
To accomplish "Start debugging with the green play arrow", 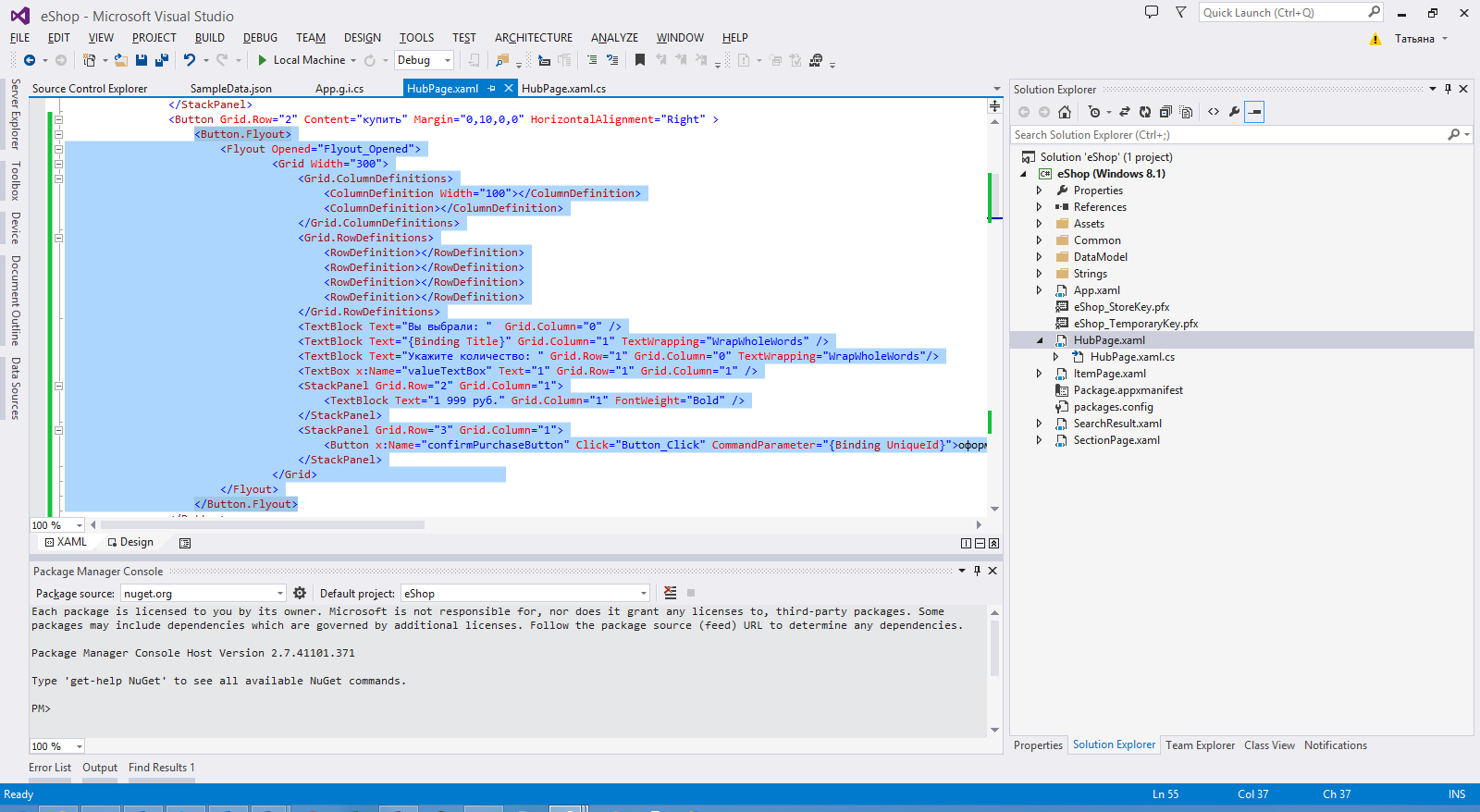I will [263, 60].
